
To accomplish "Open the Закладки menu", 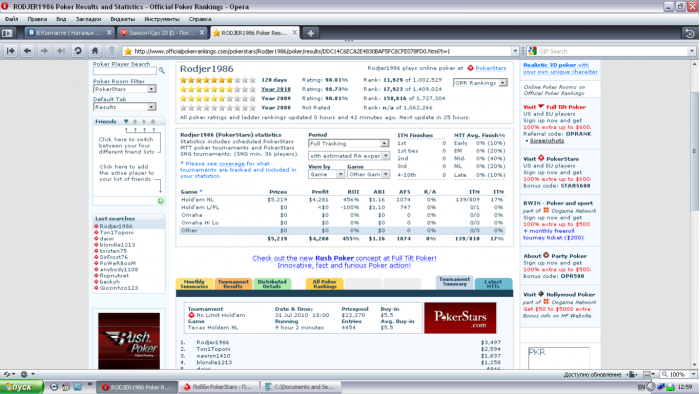I will coord(88,19).
